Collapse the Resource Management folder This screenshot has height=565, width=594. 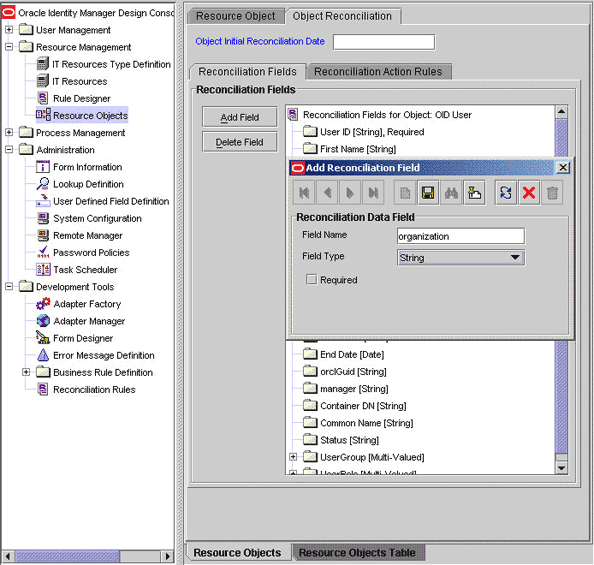pyautogui.click(x=9, y=47)
